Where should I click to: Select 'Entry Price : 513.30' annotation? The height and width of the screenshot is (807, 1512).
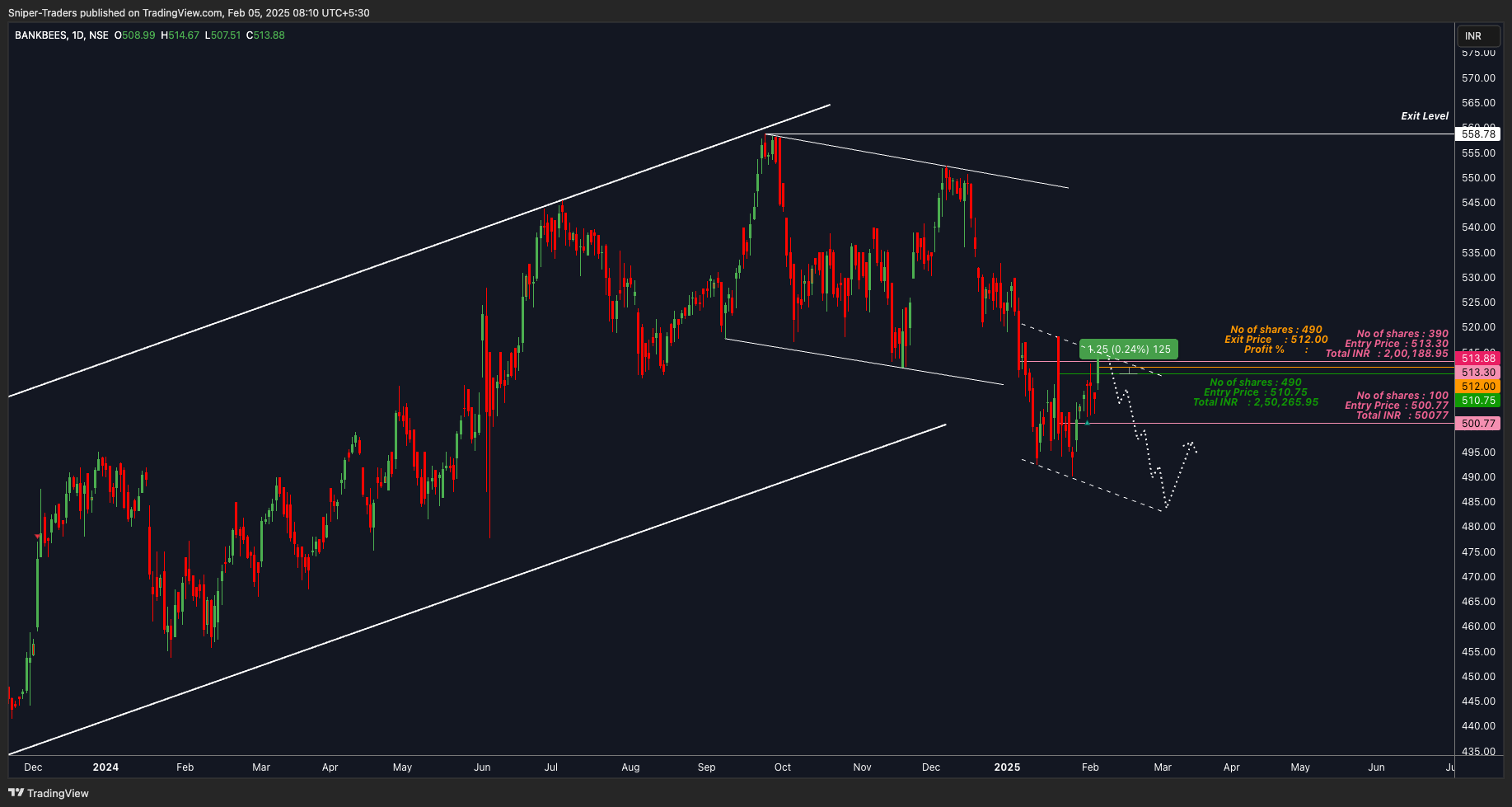1397,344
